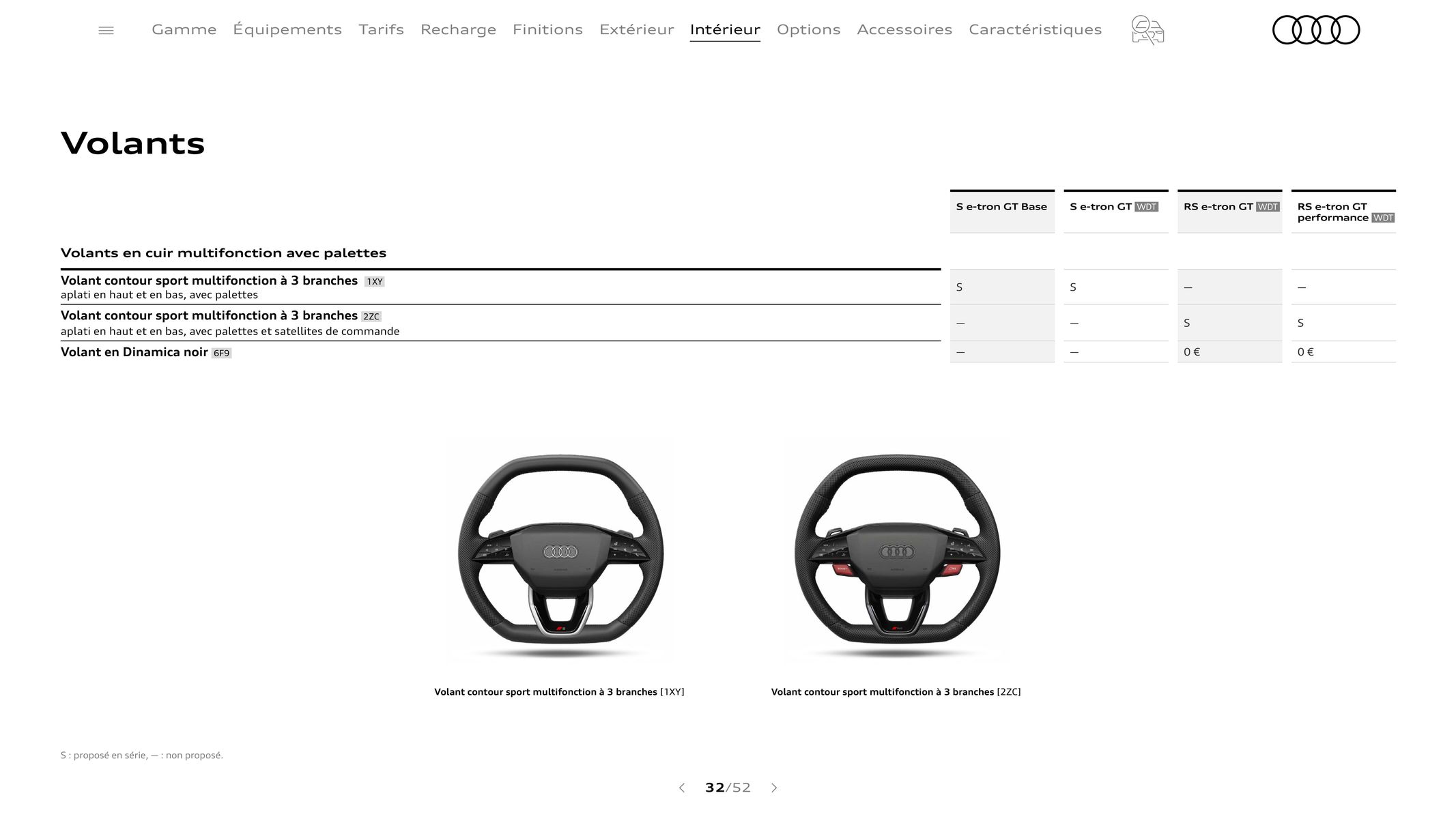The height and width of the screenshot is (819, 1456).
Task: Click the 2ZC steering wheel image
Action: coord(897,551)
